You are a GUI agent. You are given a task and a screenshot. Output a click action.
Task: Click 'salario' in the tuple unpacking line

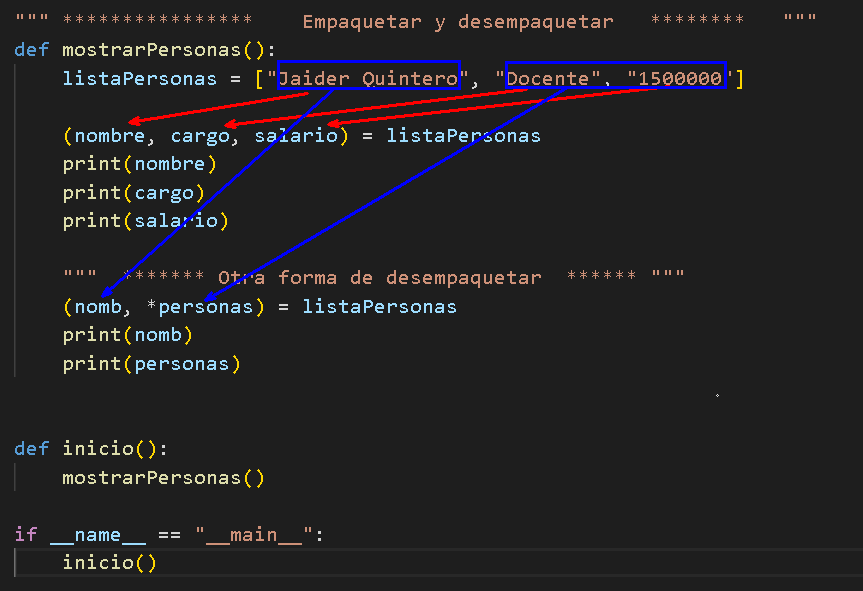coord(296,135)
